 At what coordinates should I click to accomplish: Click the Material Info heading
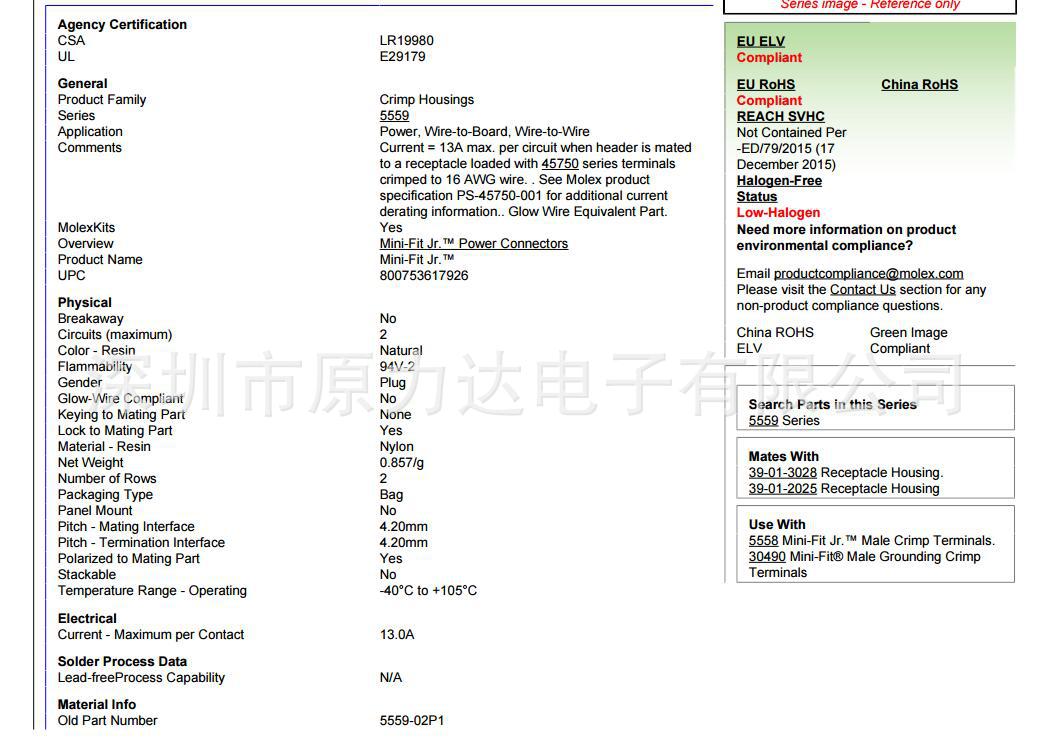97,704
